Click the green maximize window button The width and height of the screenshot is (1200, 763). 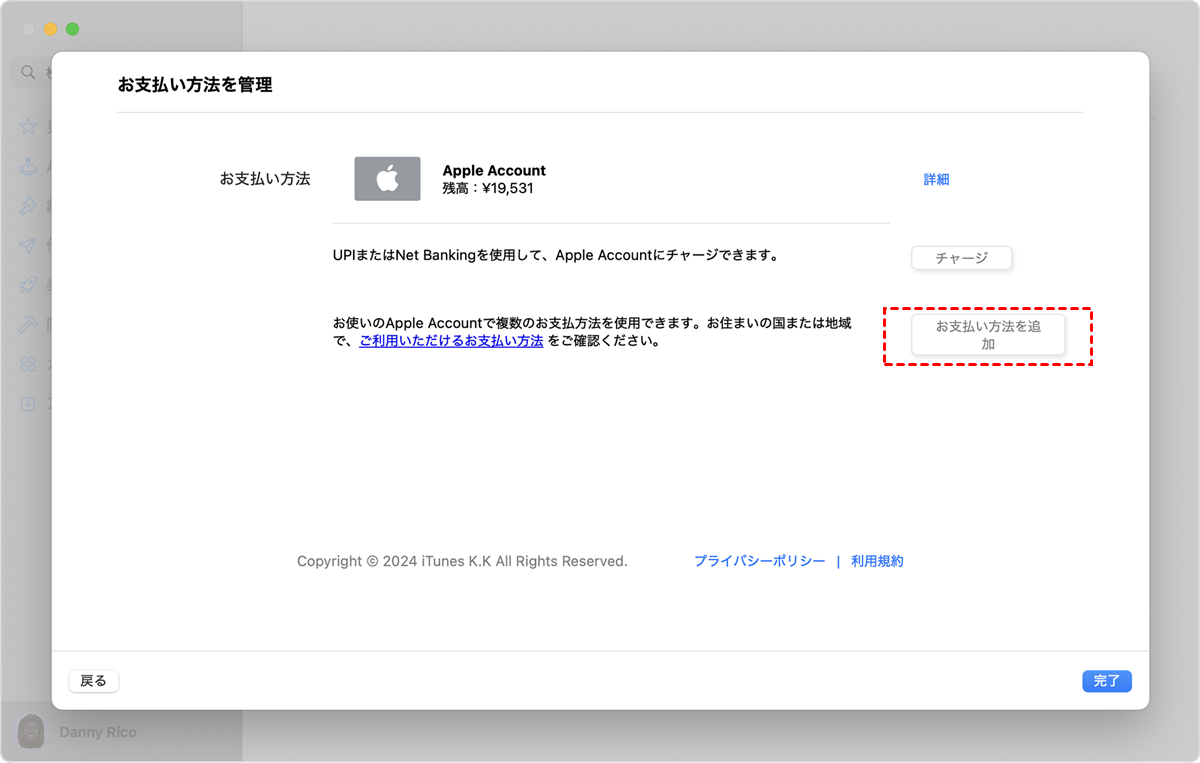pos(72,30)
